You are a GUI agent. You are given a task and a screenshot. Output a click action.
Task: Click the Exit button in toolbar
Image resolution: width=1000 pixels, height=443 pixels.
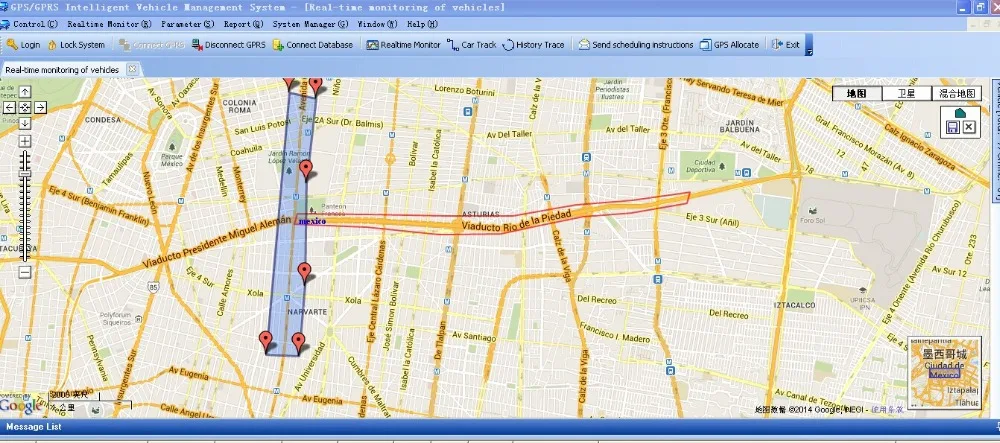[786, 45]
